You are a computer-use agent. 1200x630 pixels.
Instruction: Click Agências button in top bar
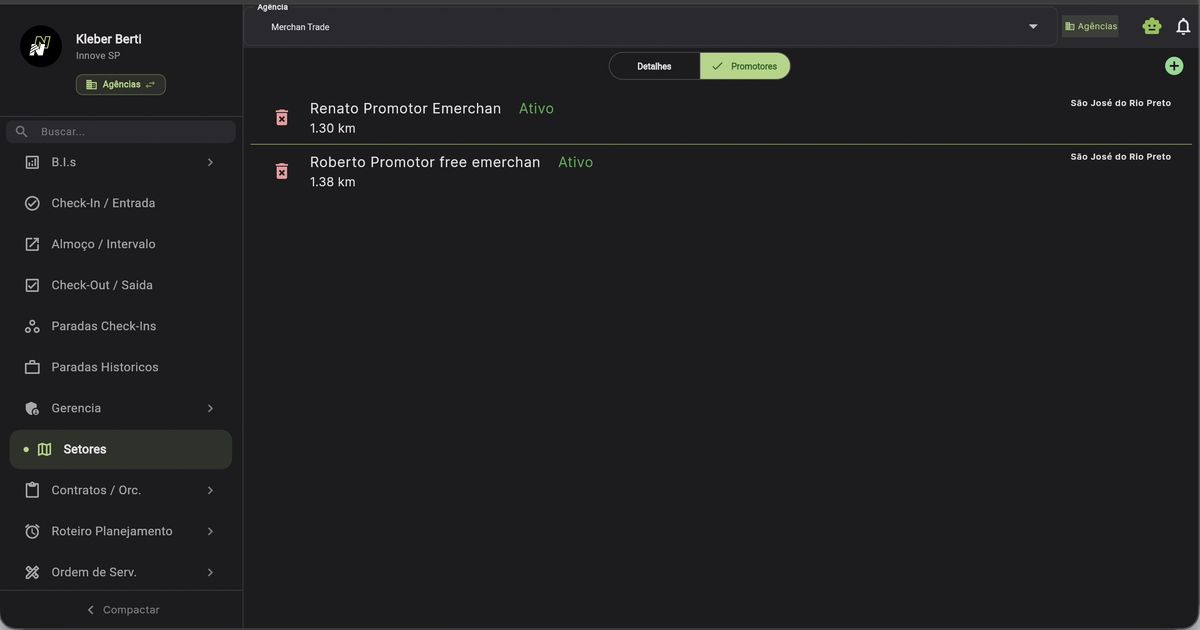coord(1090,27)
